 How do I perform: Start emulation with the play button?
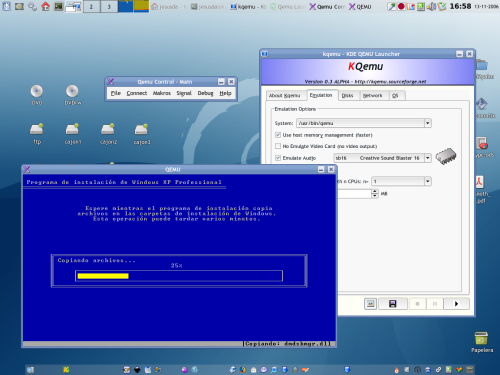457,304
